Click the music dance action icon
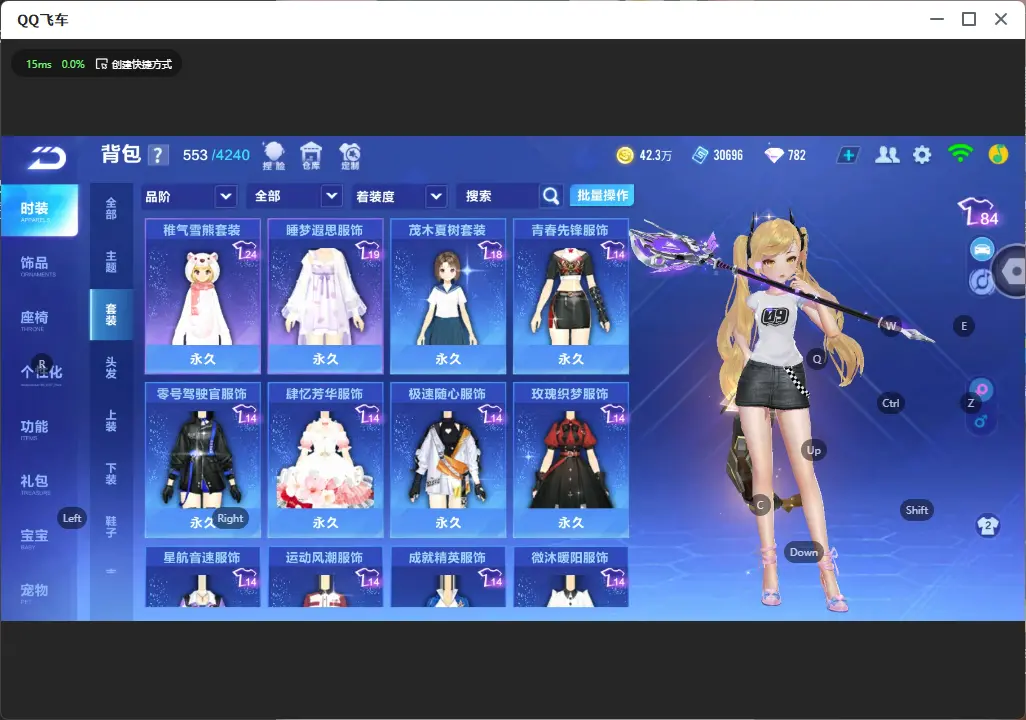Viewport: 1026px width, 720px height. tap(981, 281)
